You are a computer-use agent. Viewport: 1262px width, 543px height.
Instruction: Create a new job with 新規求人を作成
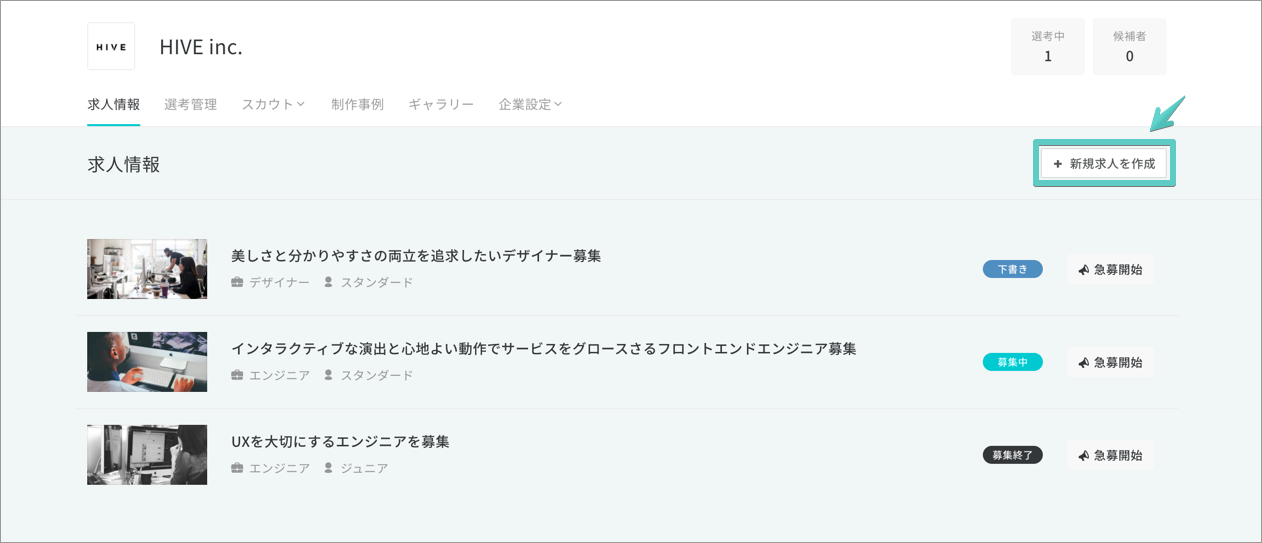[x=1104, y=163]
